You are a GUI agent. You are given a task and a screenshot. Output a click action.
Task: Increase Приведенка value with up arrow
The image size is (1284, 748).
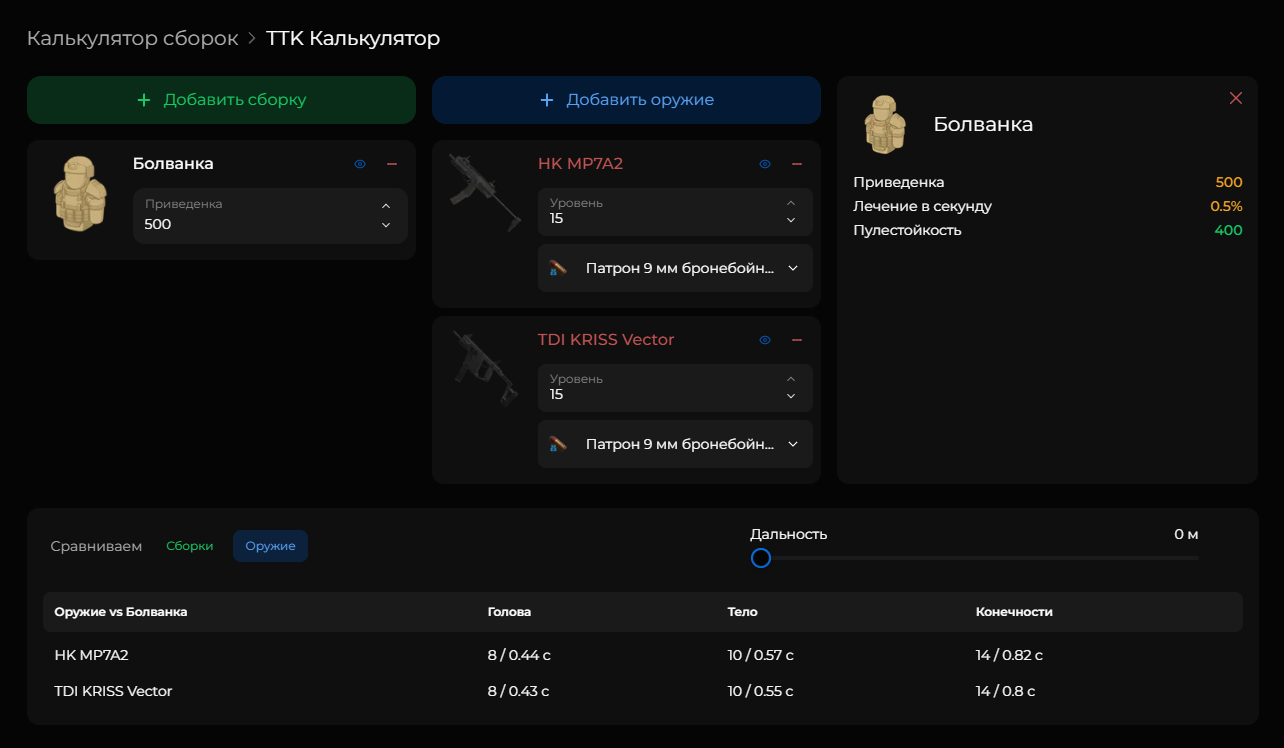(x=386, y=206)
